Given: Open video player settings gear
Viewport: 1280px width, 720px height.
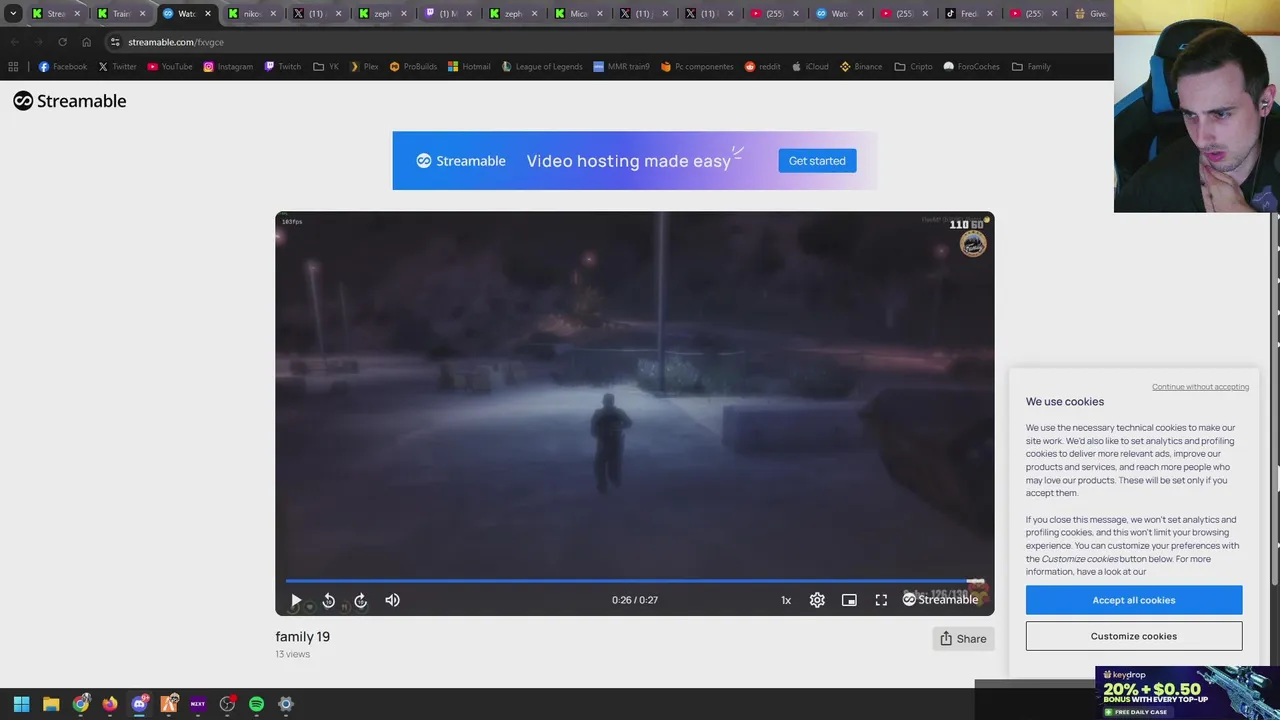Looking at the screenshot, I should (817, 600).
